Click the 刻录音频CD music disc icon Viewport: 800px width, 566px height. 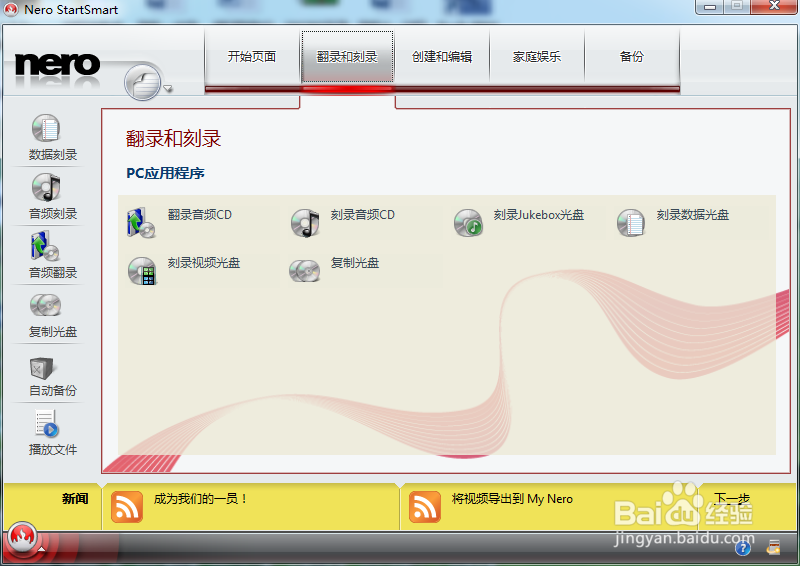[x=305, y=223]
